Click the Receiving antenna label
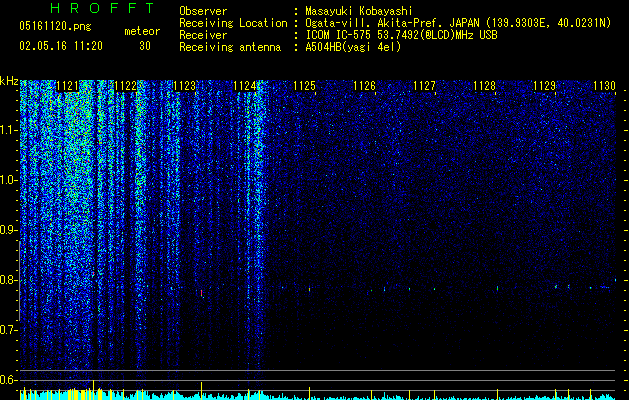Screen dimensions: 629x400 point(230,47)
